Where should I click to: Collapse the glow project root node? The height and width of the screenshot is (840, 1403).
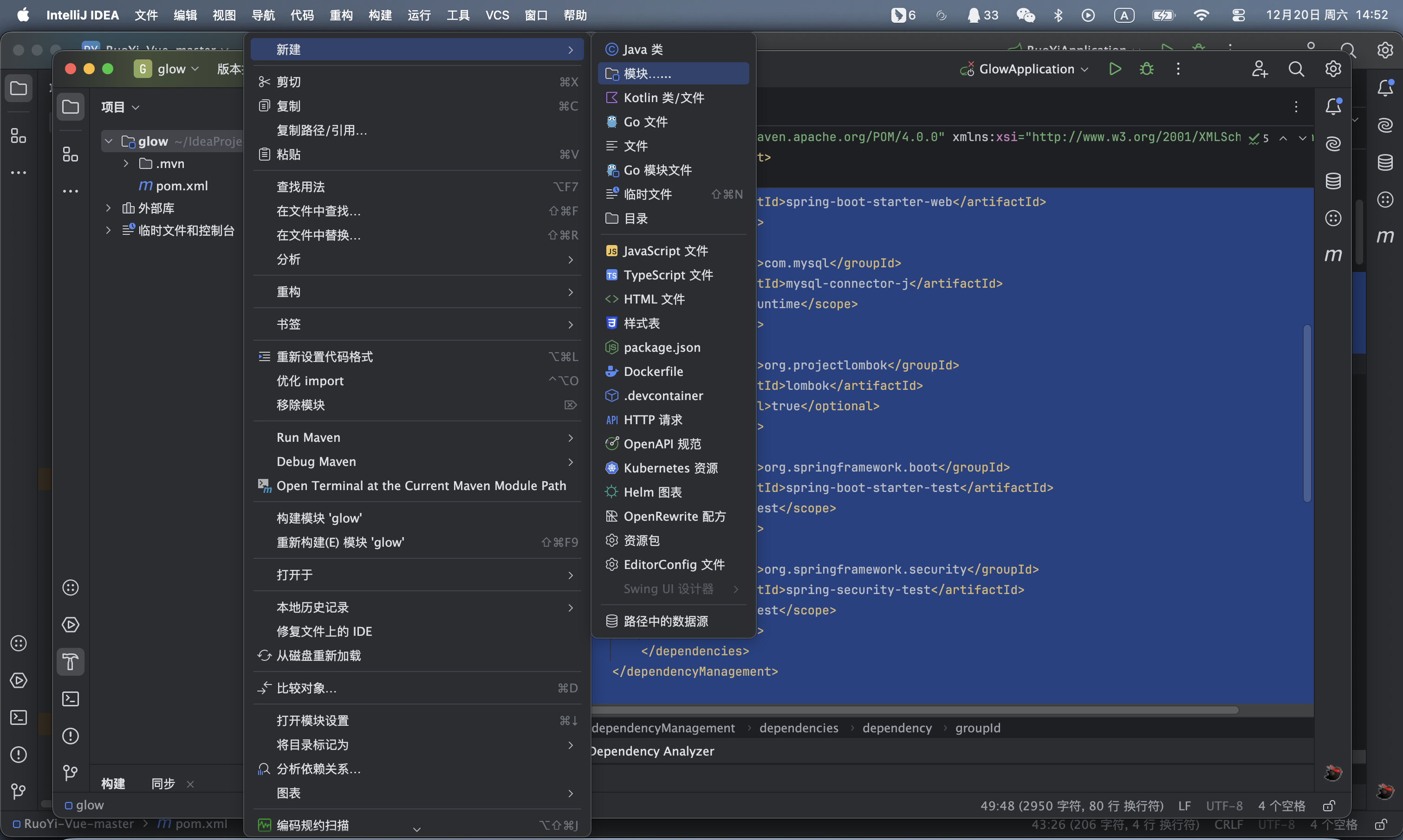[109, 141]
